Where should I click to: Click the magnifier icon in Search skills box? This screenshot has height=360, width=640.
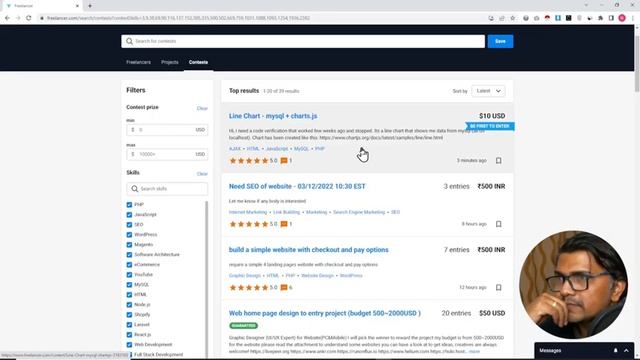tap(135, 189)
